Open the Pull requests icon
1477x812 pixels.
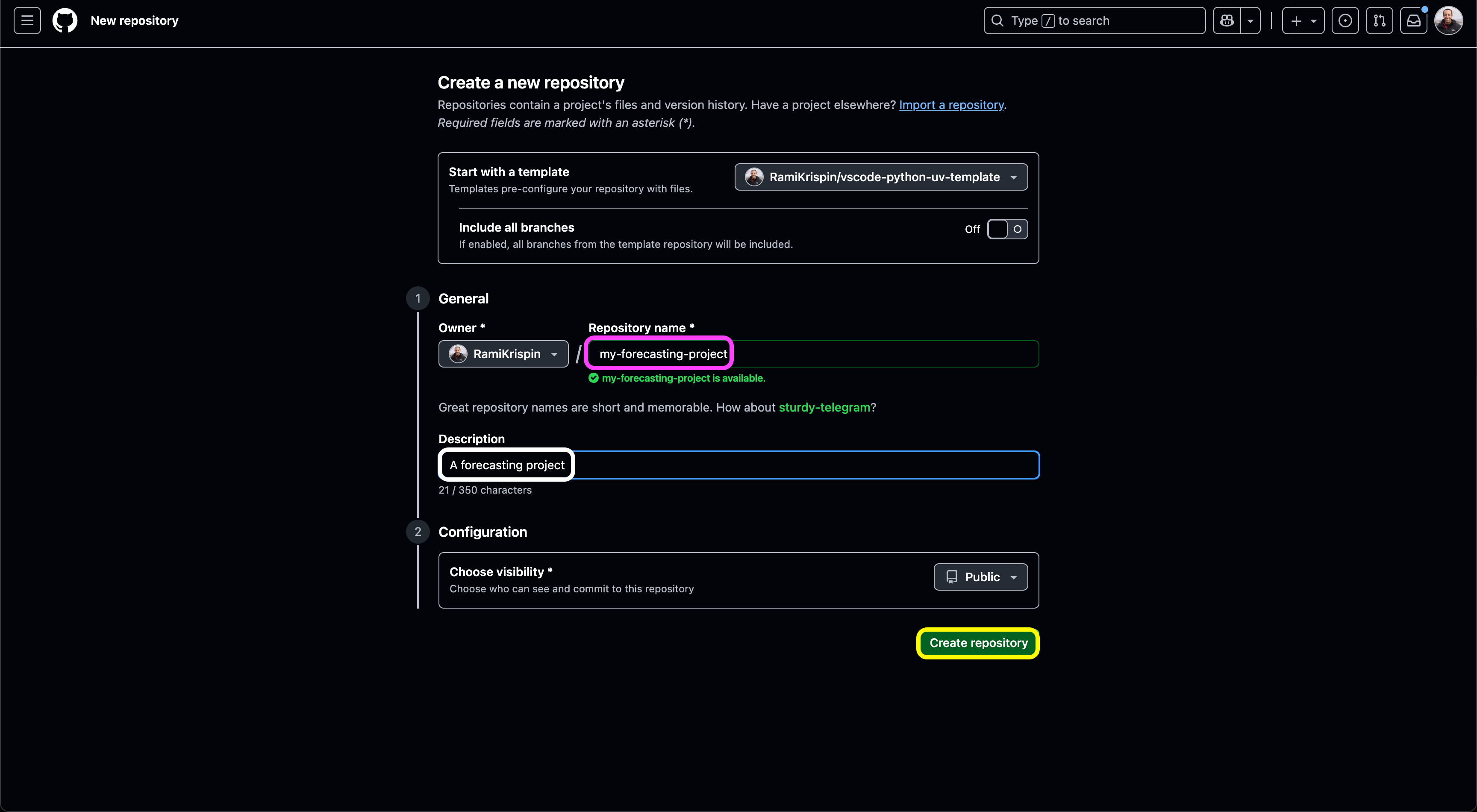point(1379,21)
